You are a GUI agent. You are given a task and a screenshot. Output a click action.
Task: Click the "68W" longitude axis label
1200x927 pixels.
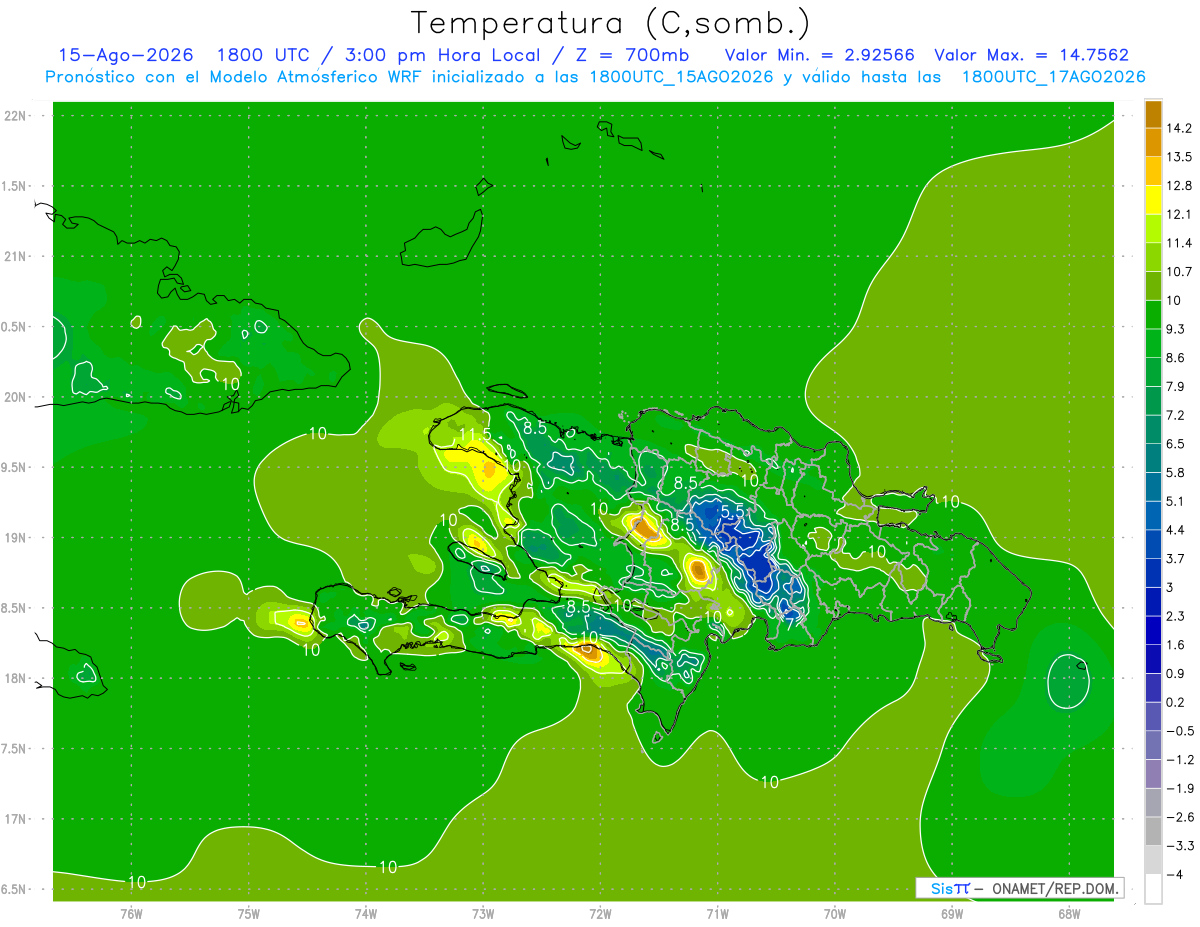(1068, 913)
